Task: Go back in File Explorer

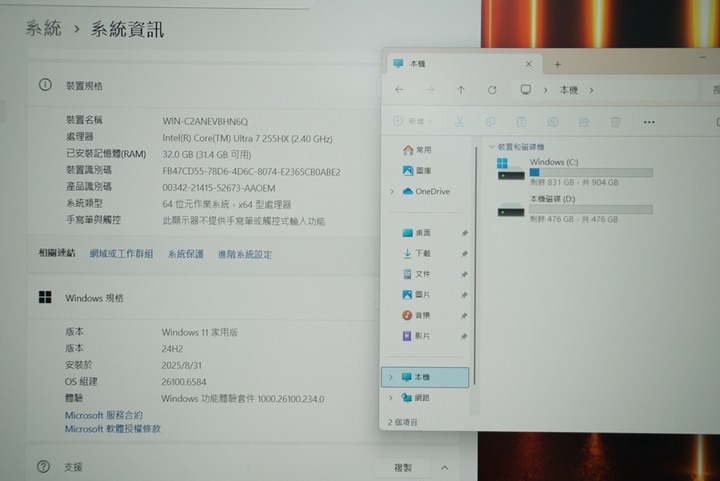Action: tap(399, 90)
